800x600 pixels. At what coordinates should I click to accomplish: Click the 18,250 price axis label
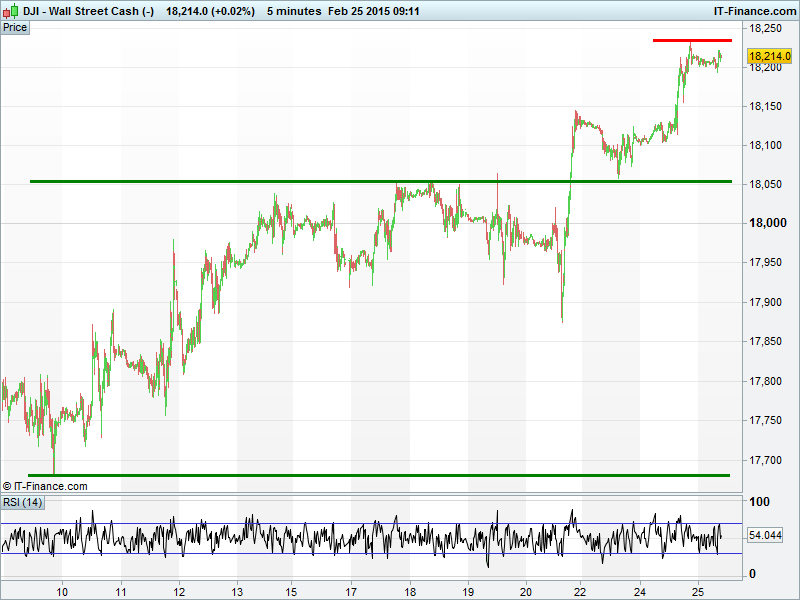coord(765,28)
